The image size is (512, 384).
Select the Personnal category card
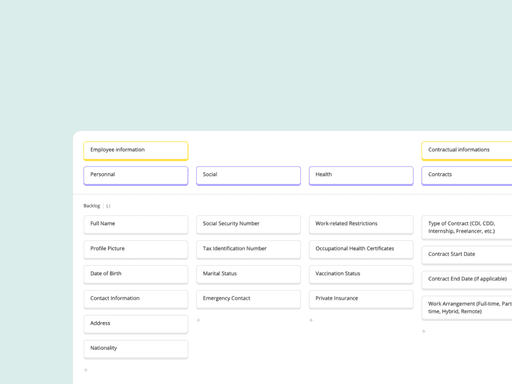coord(136,175)
